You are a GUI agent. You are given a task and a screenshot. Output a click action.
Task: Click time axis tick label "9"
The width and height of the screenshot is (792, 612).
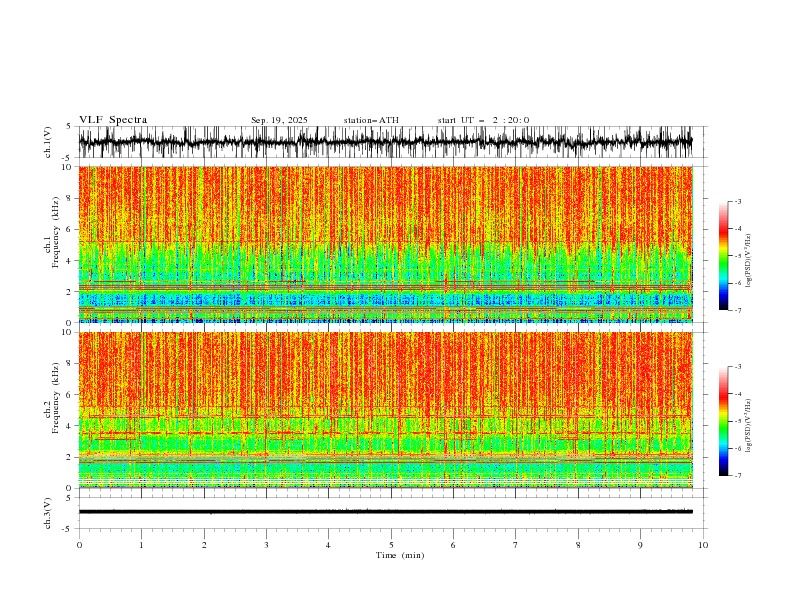click(x=640, y=545)
